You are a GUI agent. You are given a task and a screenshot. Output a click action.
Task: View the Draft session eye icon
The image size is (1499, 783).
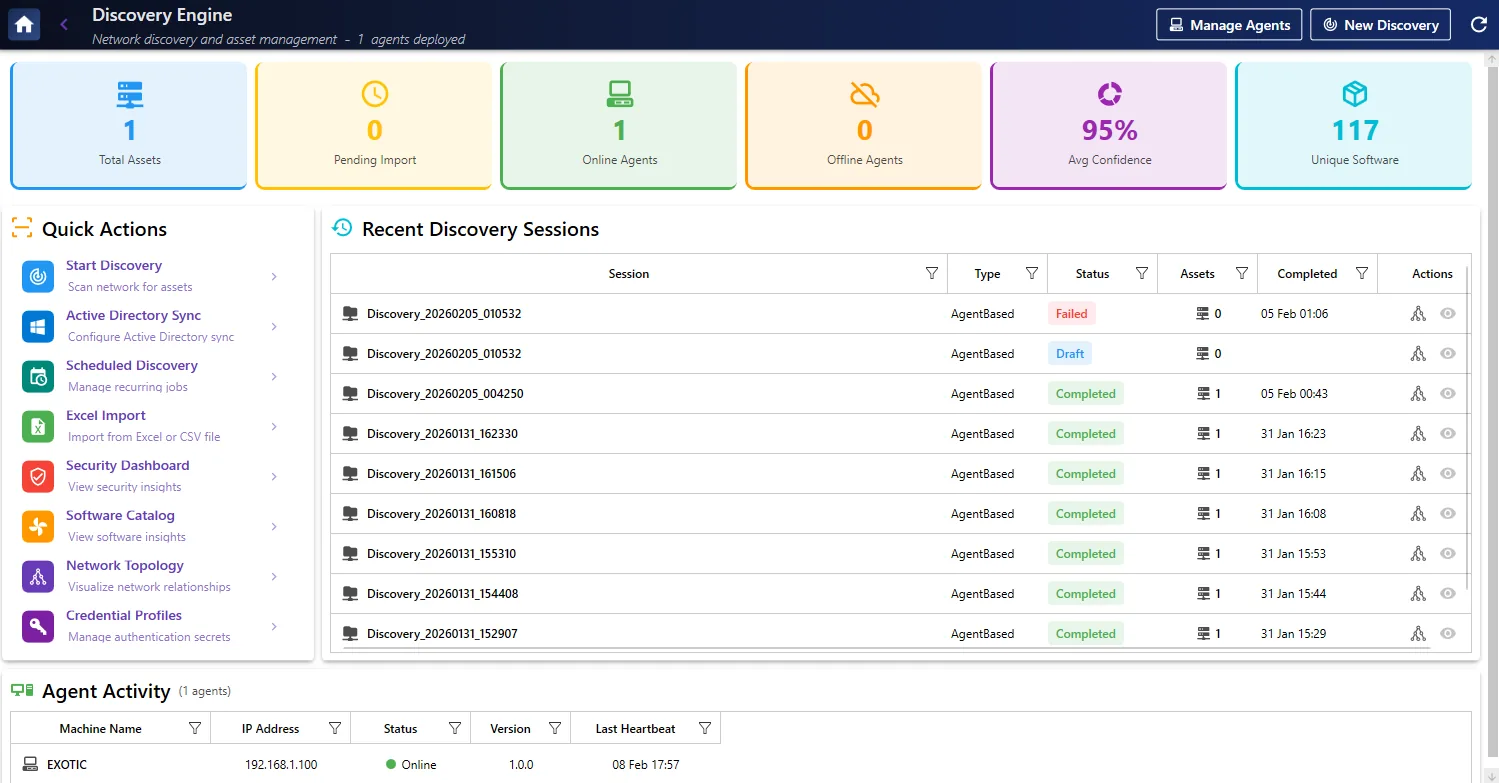click(x=1447, y=354)
